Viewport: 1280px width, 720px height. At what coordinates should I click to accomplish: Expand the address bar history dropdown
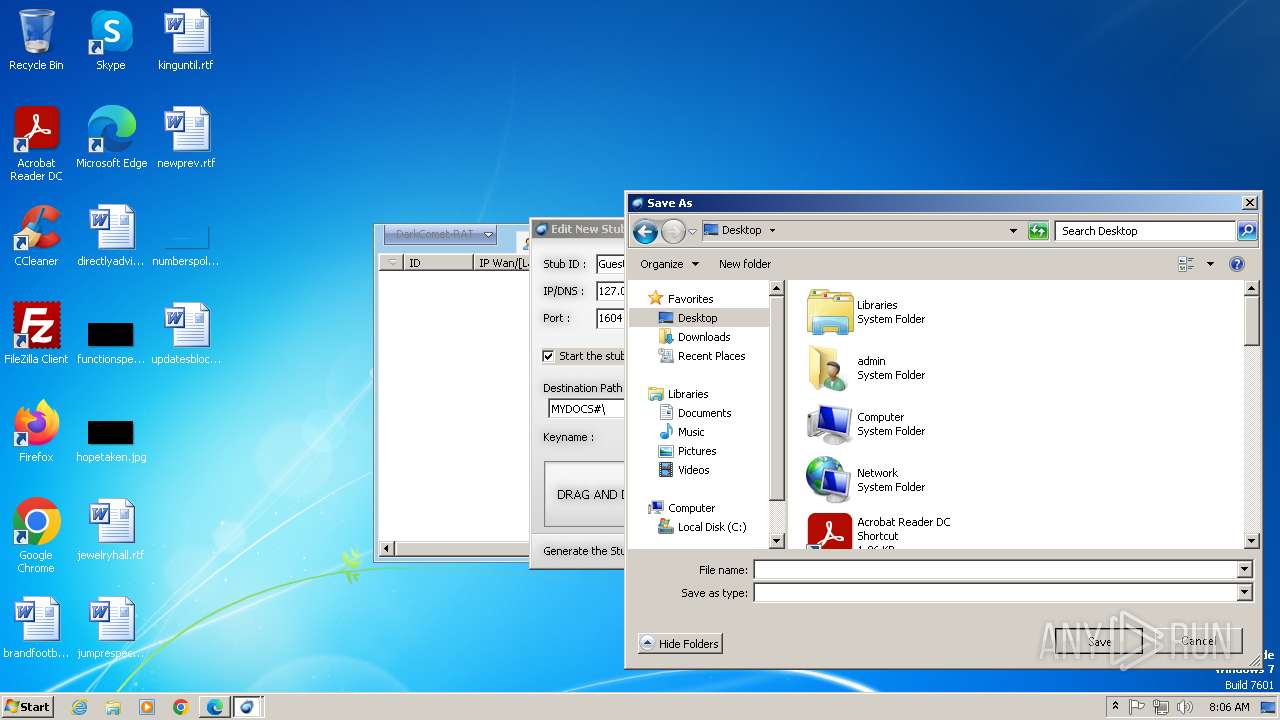(x=1014, y=231)
